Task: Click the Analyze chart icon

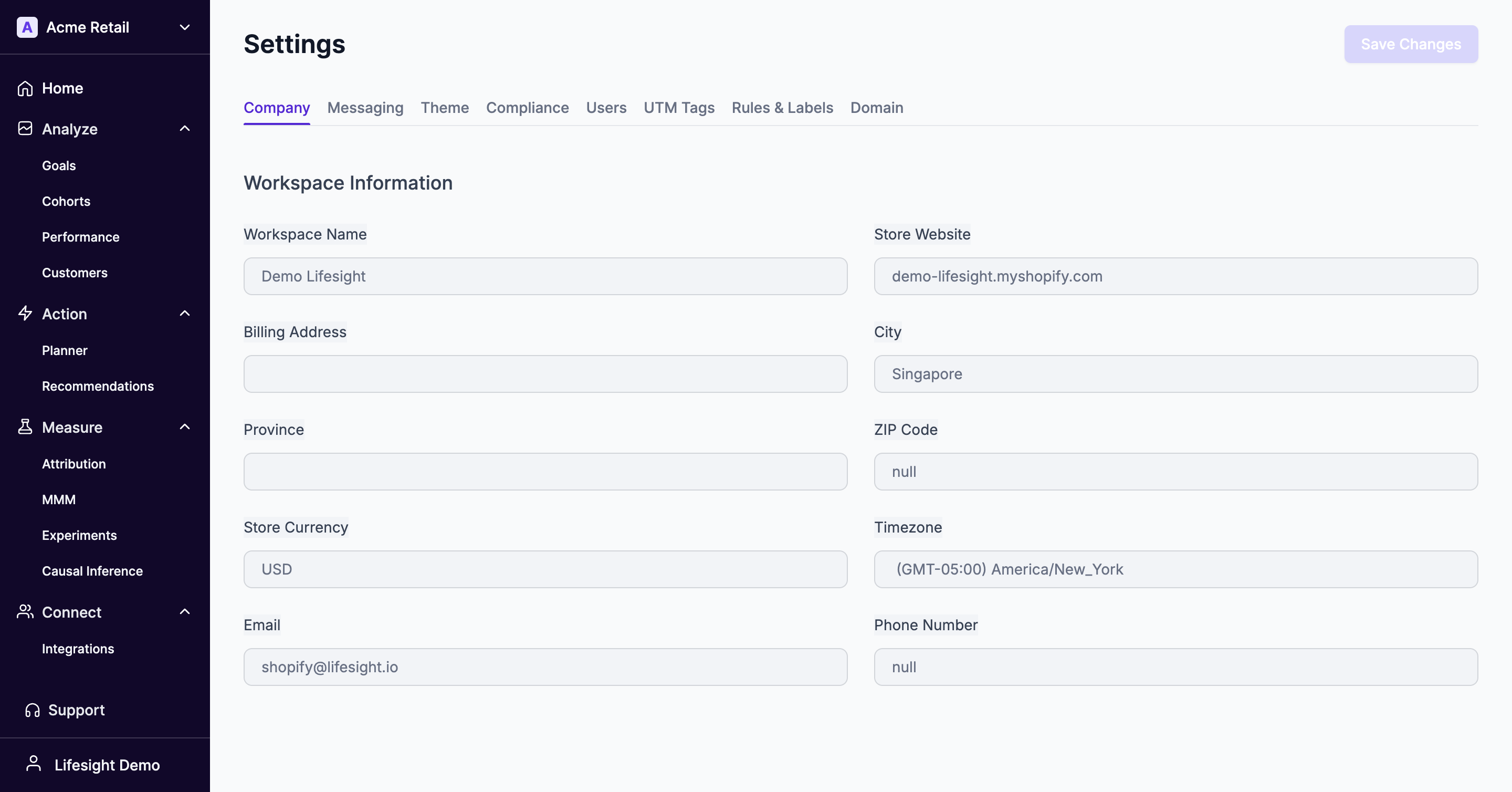Action: pos(25,129)
